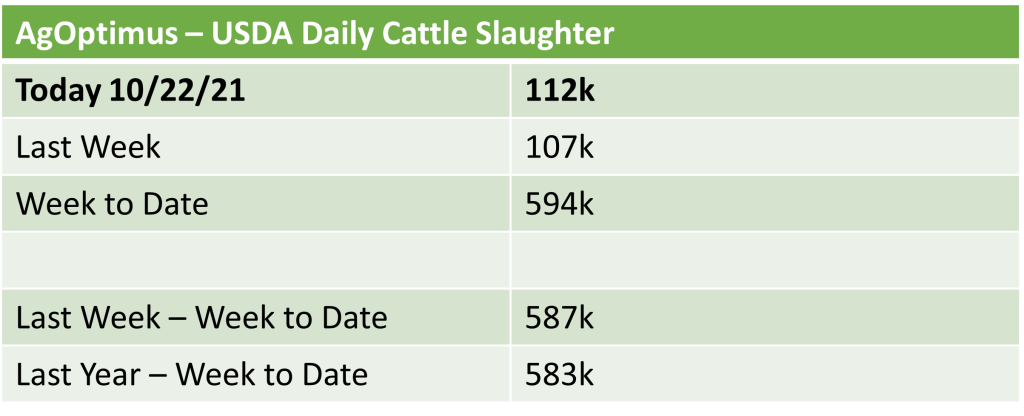Select the "594k" value cell
Screen dimensions: 1024x416
560,204
